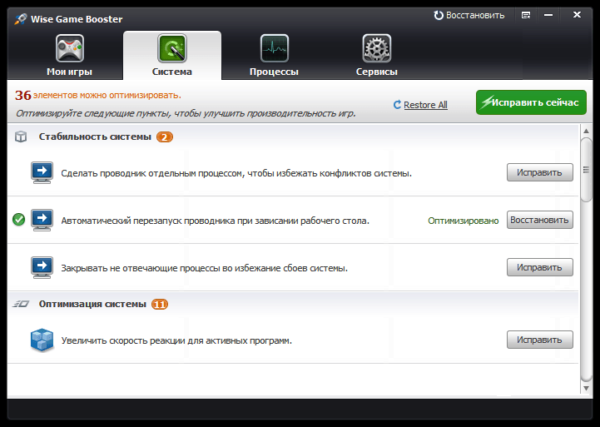Open the Сервисы gear icon

click(377, 48)
